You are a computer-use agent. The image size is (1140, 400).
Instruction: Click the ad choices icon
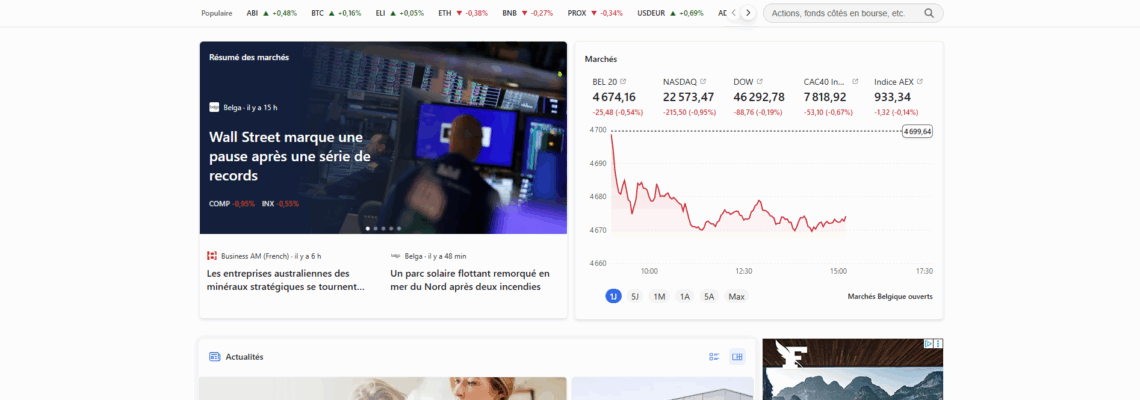928,343
